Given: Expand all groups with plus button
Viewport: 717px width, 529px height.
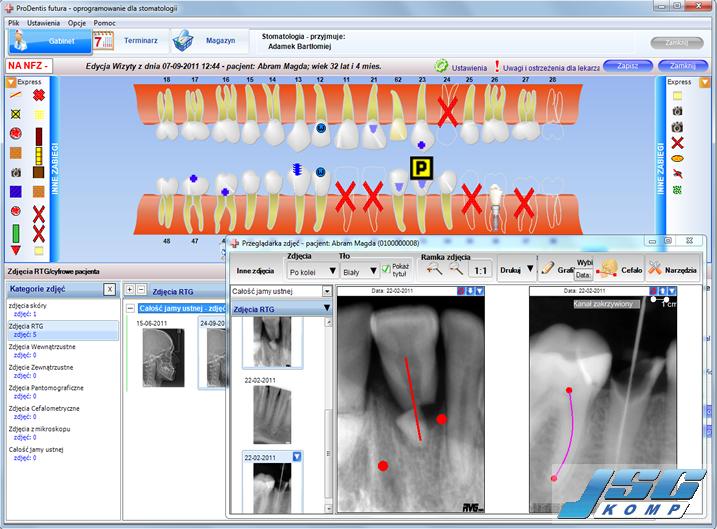Looking at the screenshot, I should click(x=130, y=289).
